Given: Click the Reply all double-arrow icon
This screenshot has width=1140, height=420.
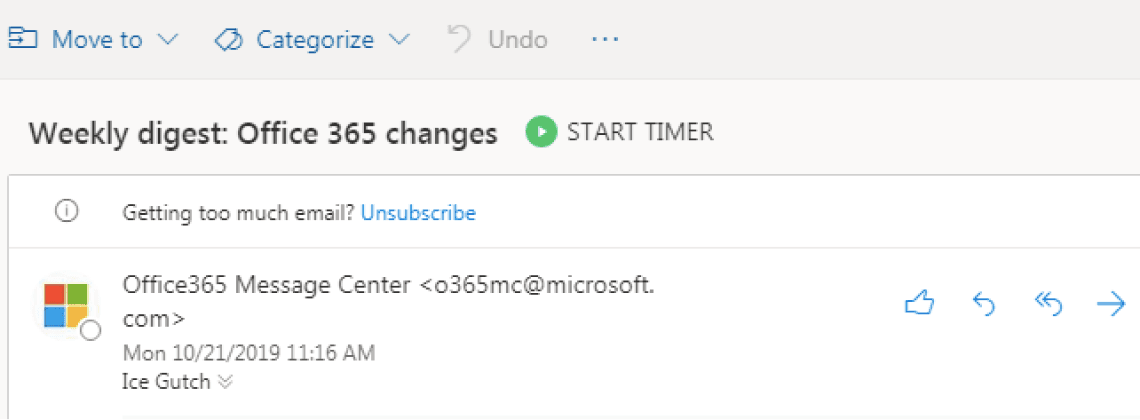Looking at the screenshot, I should click(1048, 304).
